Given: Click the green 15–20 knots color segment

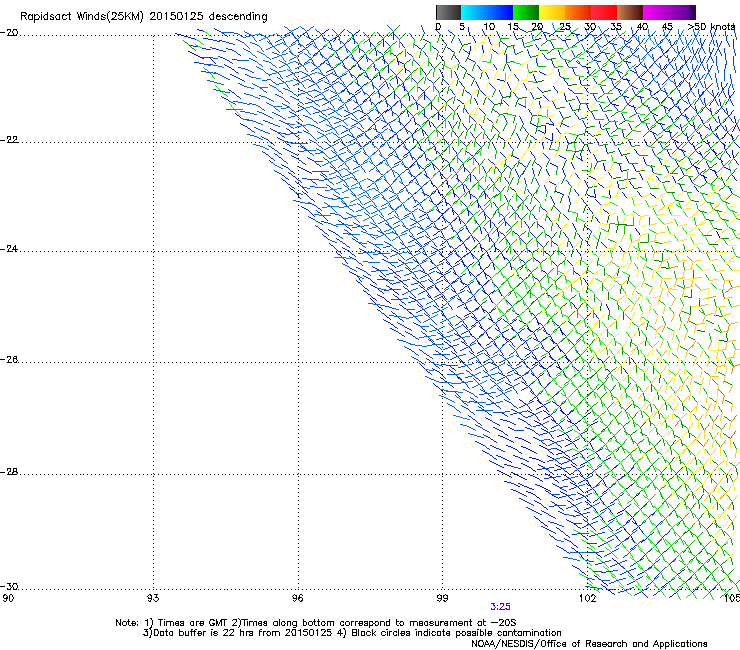Looking at the screenshot, I should [526, 12].
